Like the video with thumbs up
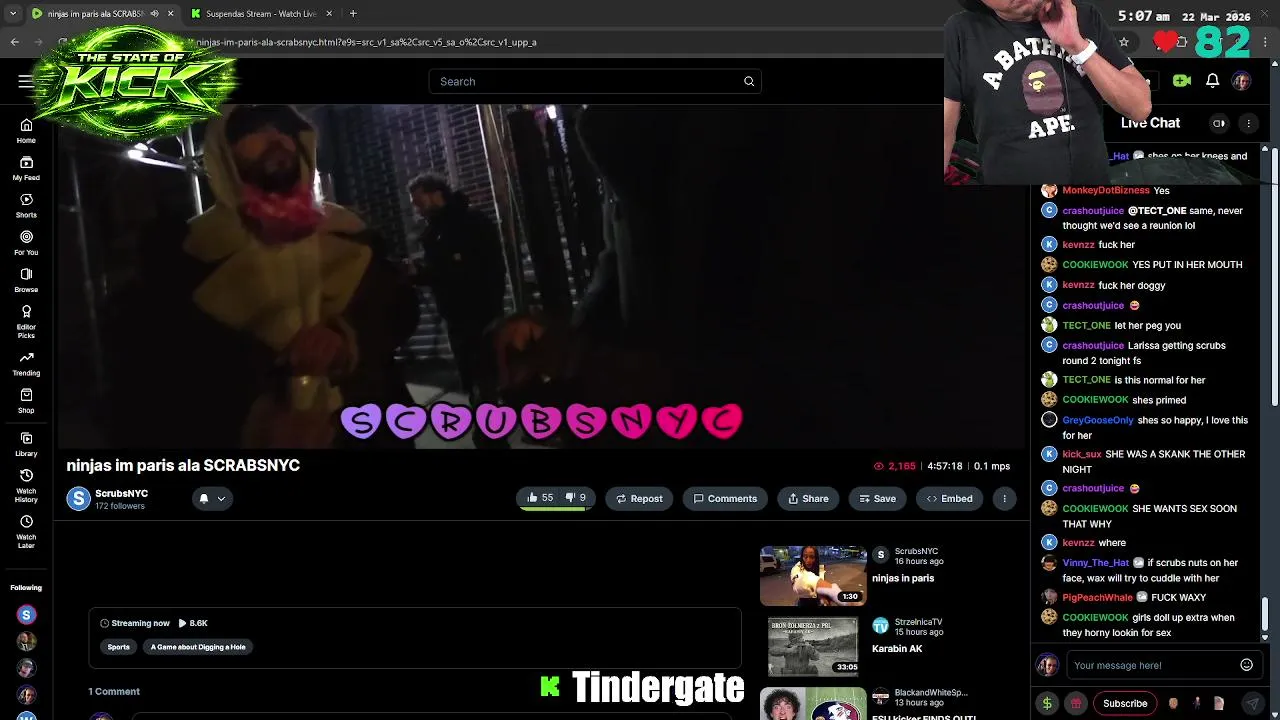Viewport: 1280px width, 720px height. (540, 498)
